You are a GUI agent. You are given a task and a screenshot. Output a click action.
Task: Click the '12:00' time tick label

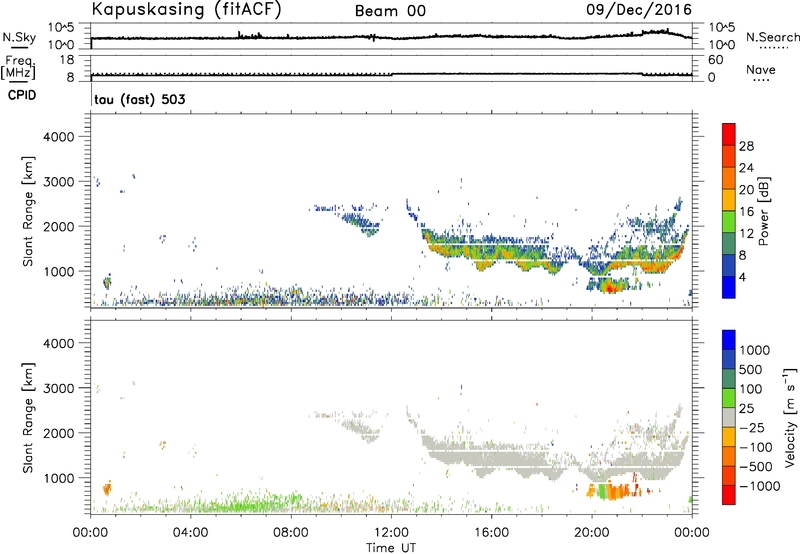[x=391, y=533]
